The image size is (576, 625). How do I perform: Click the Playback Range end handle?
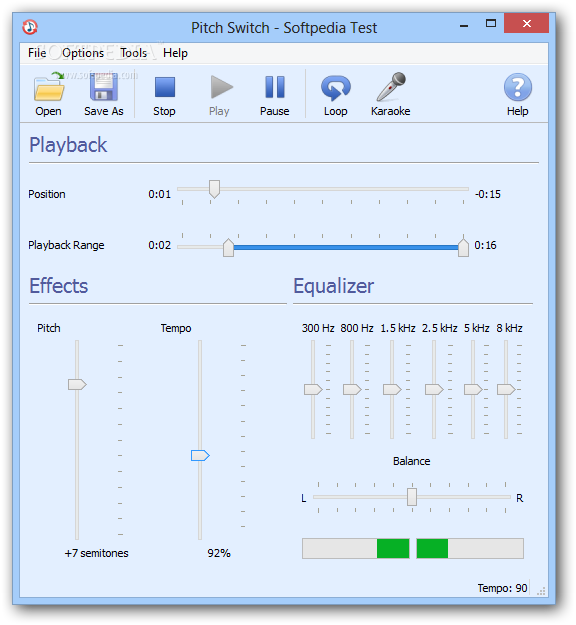(463, 248)
